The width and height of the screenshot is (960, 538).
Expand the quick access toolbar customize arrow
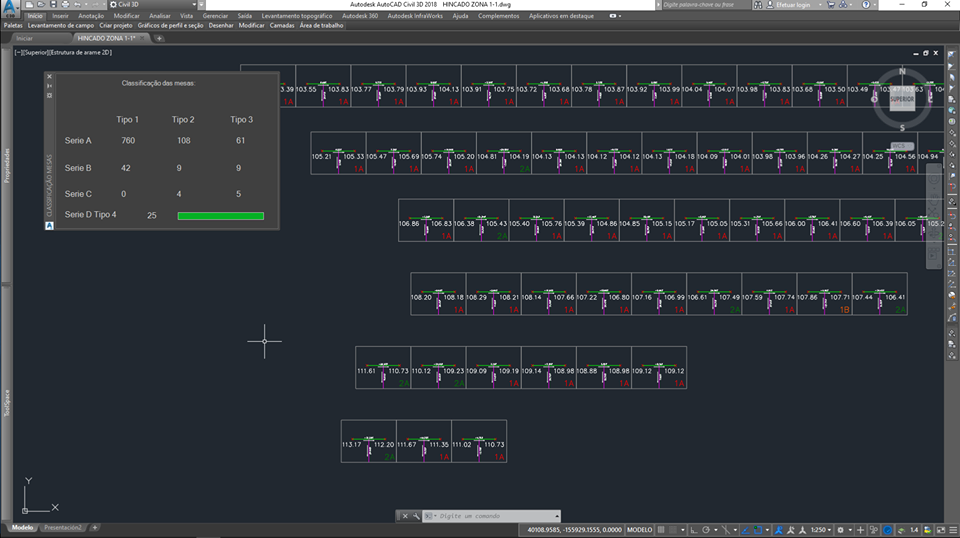[201, 4]
